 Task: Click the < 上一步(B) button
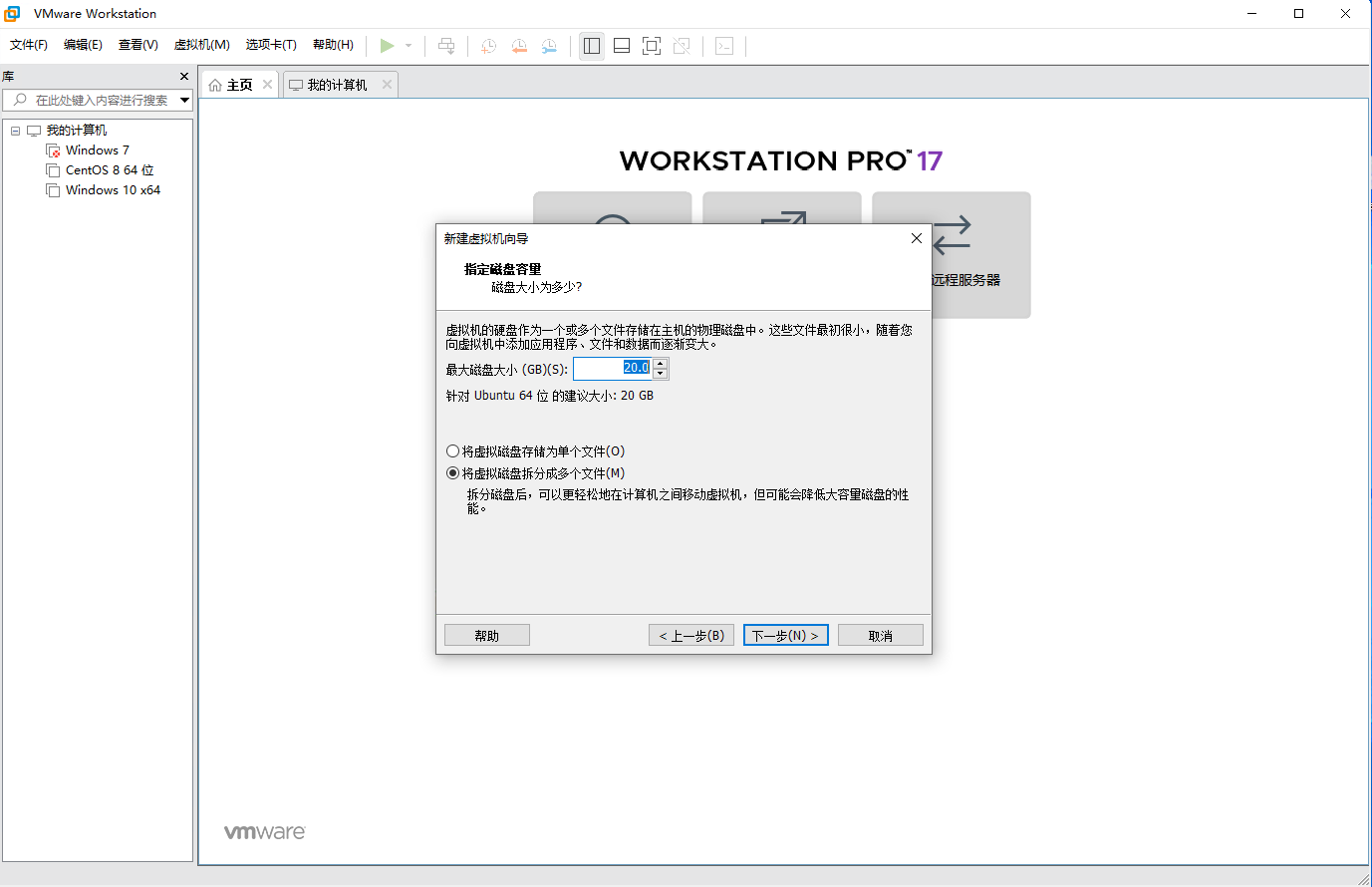click(x=691, y=636)
